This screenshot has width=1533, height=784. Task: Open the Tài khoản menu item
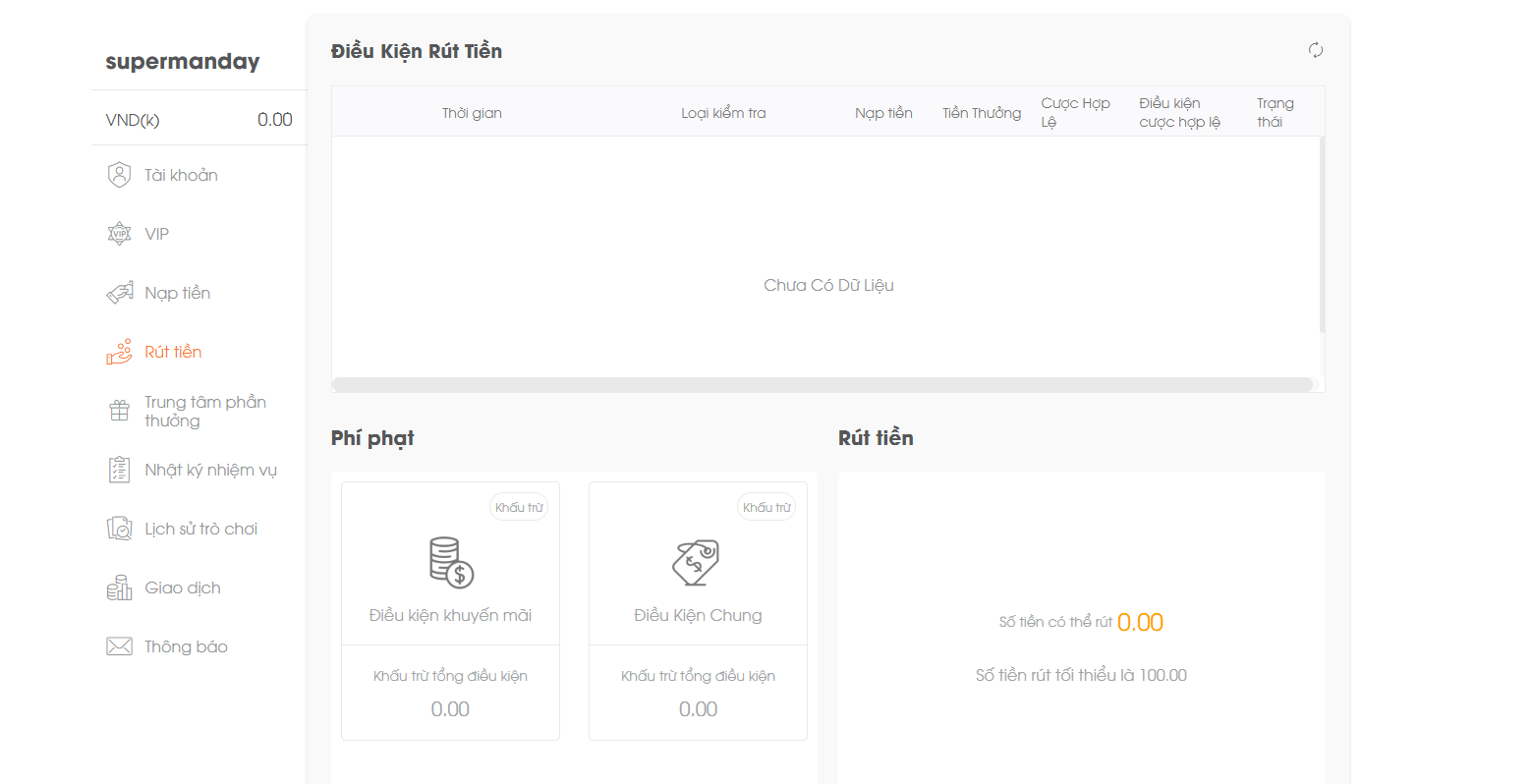tap(181, 175)
